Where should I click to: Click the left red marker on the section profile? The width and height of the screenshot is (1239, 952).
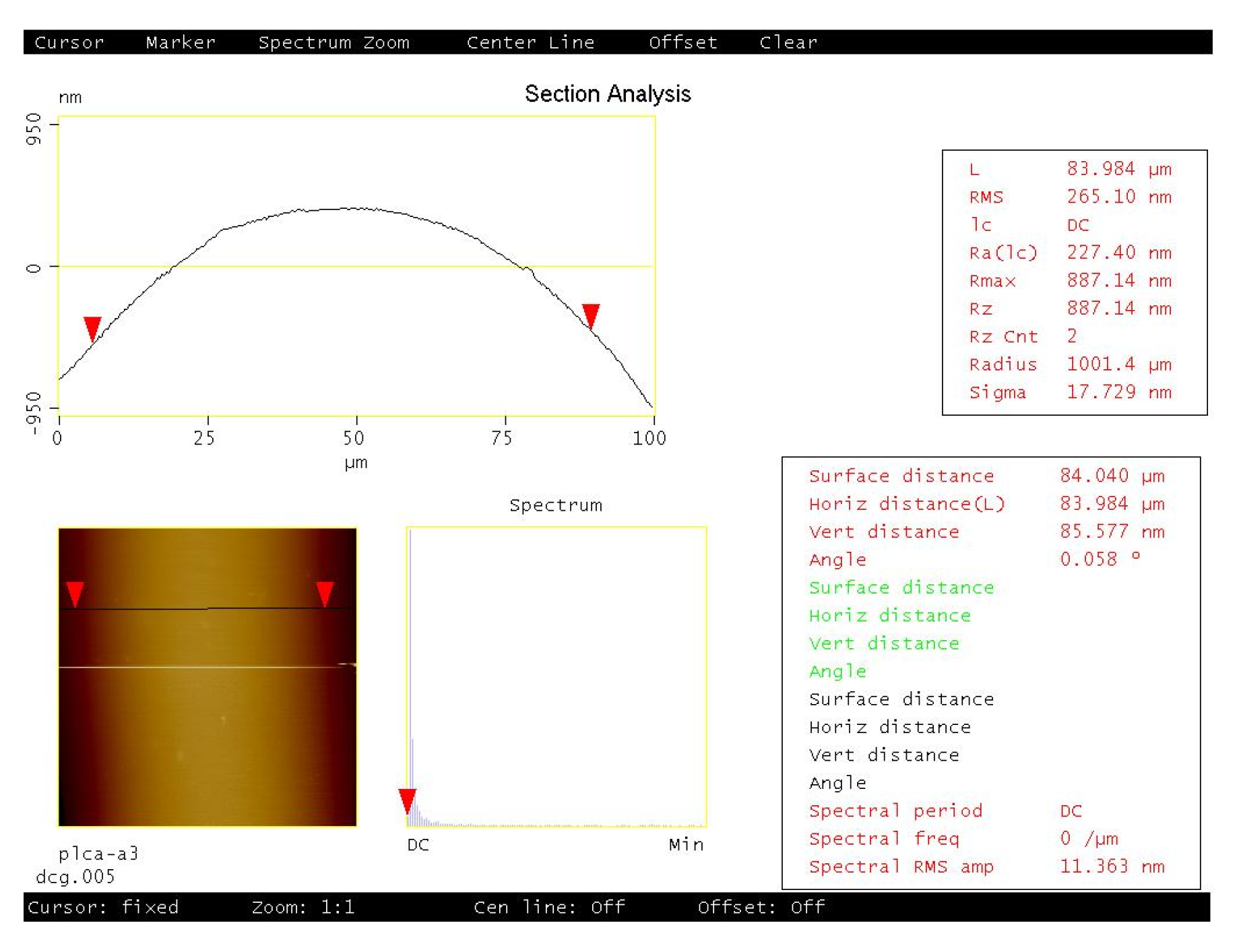click(x=92, y=328)
